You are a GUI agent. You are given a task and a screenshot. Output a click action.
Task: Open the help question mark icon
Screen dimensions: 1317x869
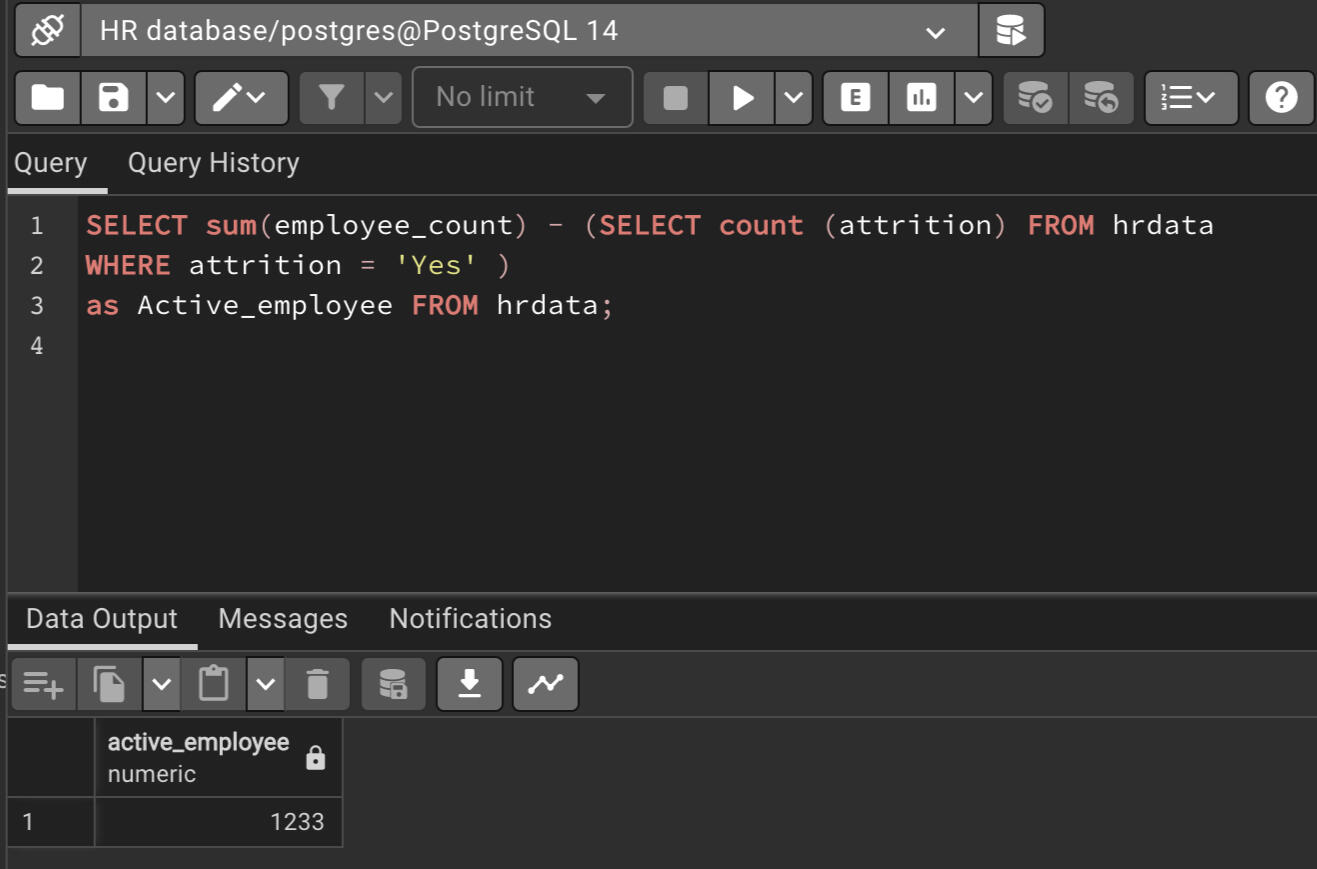pyautogui.click(x=1281, y=97)
